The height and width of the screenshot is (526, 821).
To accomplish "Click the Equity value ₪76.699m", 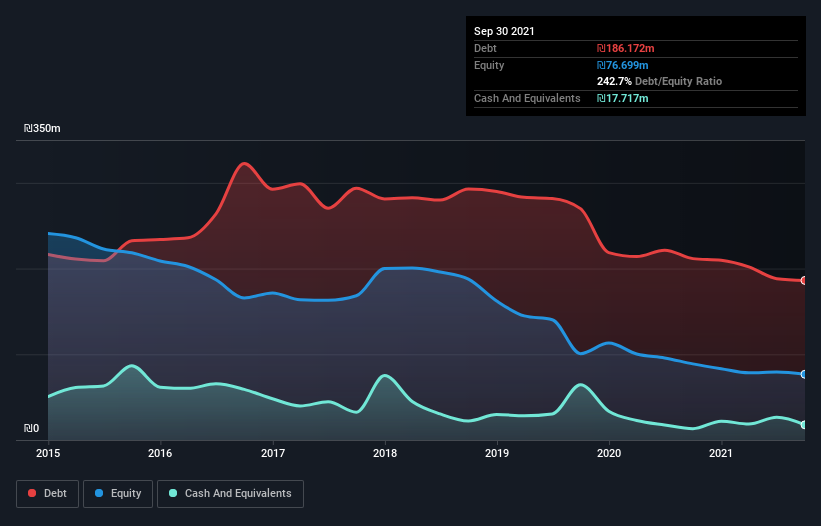I will (623, 65).
